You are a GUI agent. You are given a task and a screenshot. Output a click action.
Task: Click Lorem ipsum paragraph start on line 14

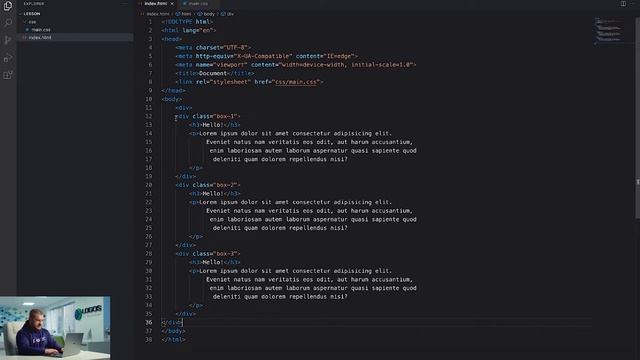[290, 133]
